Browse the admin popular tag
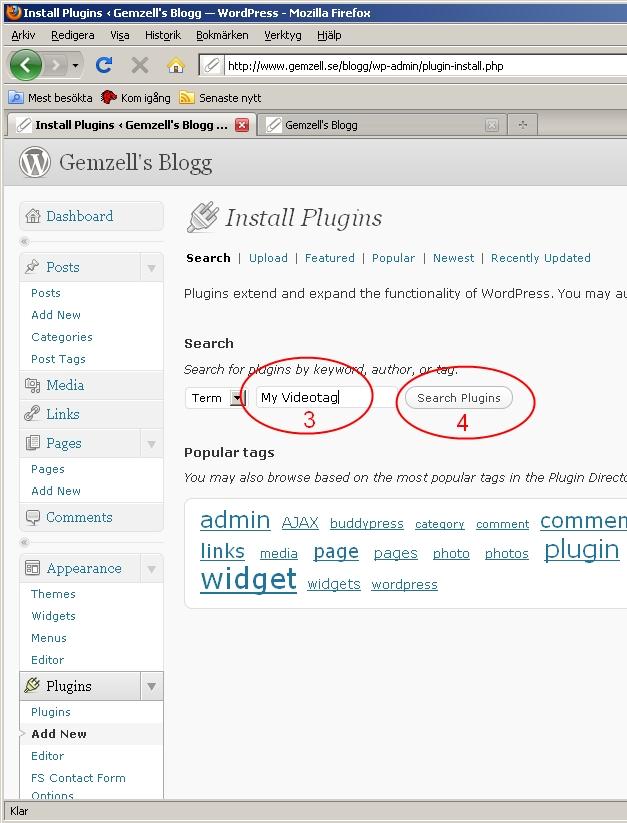The height and width of the screenshot is (823, 627). (235, 520)
